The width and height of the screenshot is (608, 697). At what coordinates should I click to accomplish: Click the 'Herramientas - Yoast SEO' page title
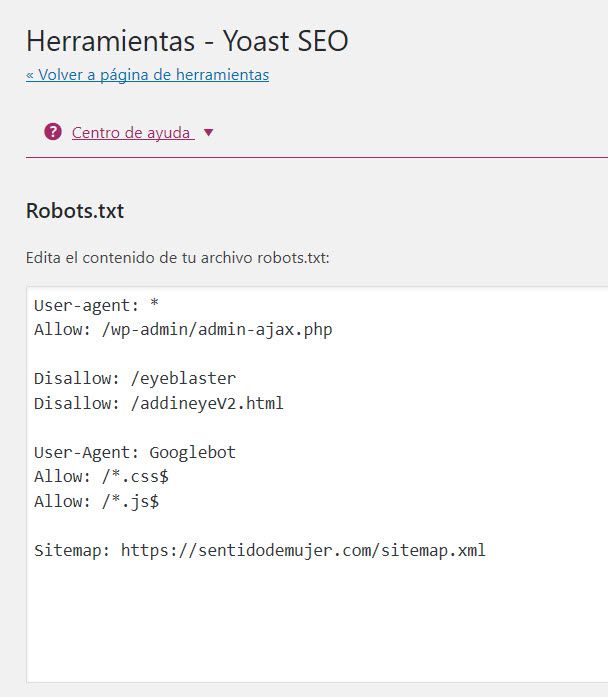(x=187, y=41)
